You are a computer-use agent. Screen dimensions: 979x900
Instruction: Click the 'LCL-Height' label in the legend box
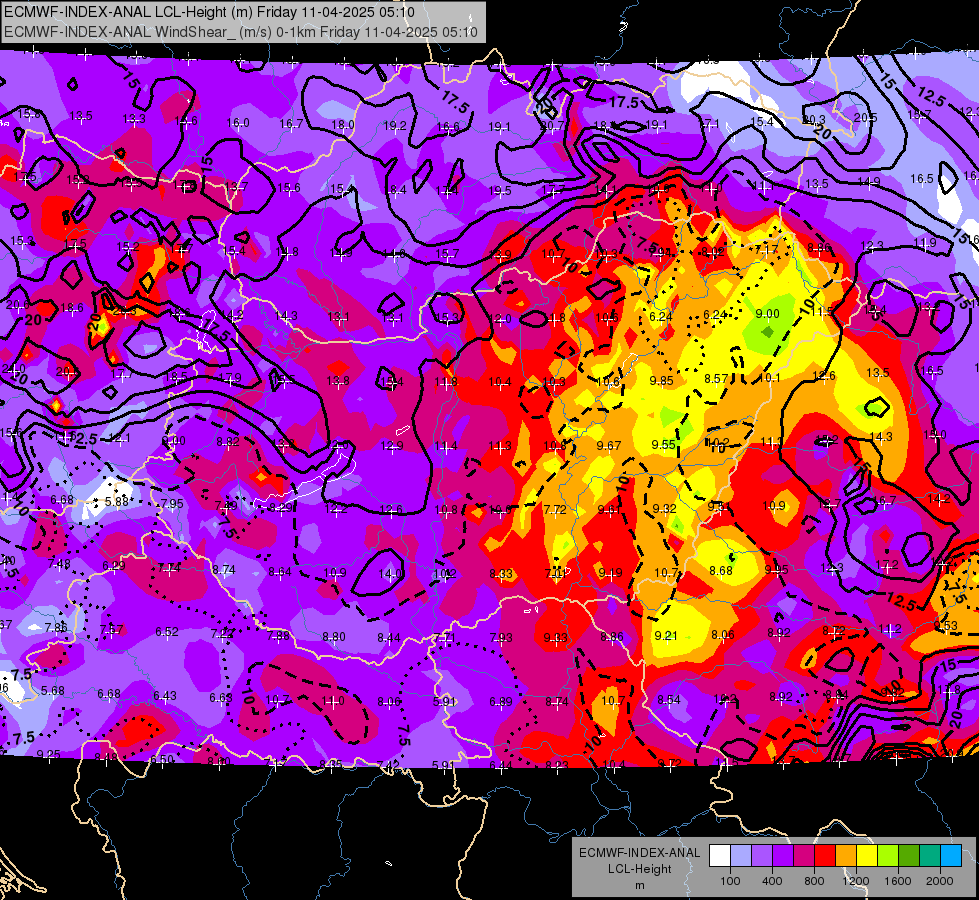click(639, 869)
